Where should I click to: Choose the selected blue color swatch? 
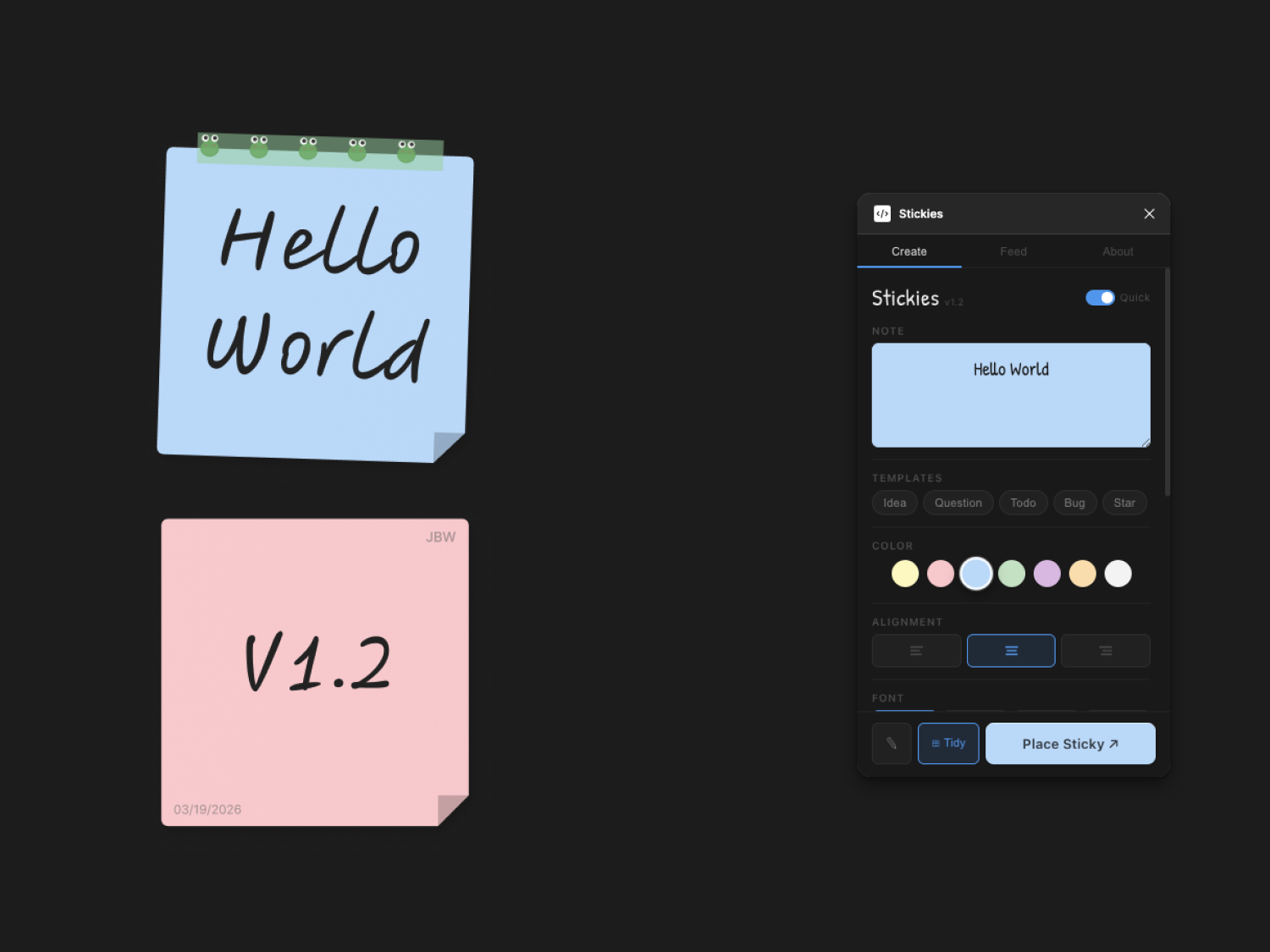point(976,574)
